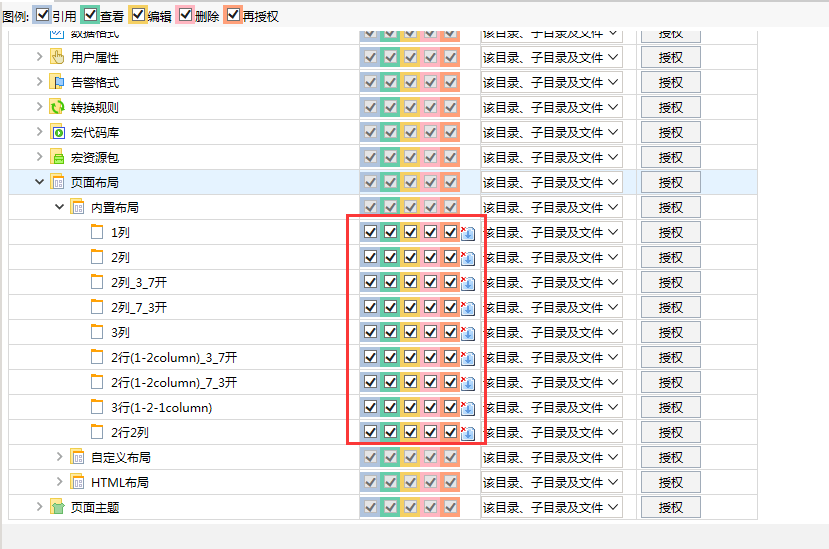Image resolution: width=829 pixels, height=549 pixels.
Task: Toggle the 删除 checkbox for 2列_7_3开
Action: coord(430,307)
